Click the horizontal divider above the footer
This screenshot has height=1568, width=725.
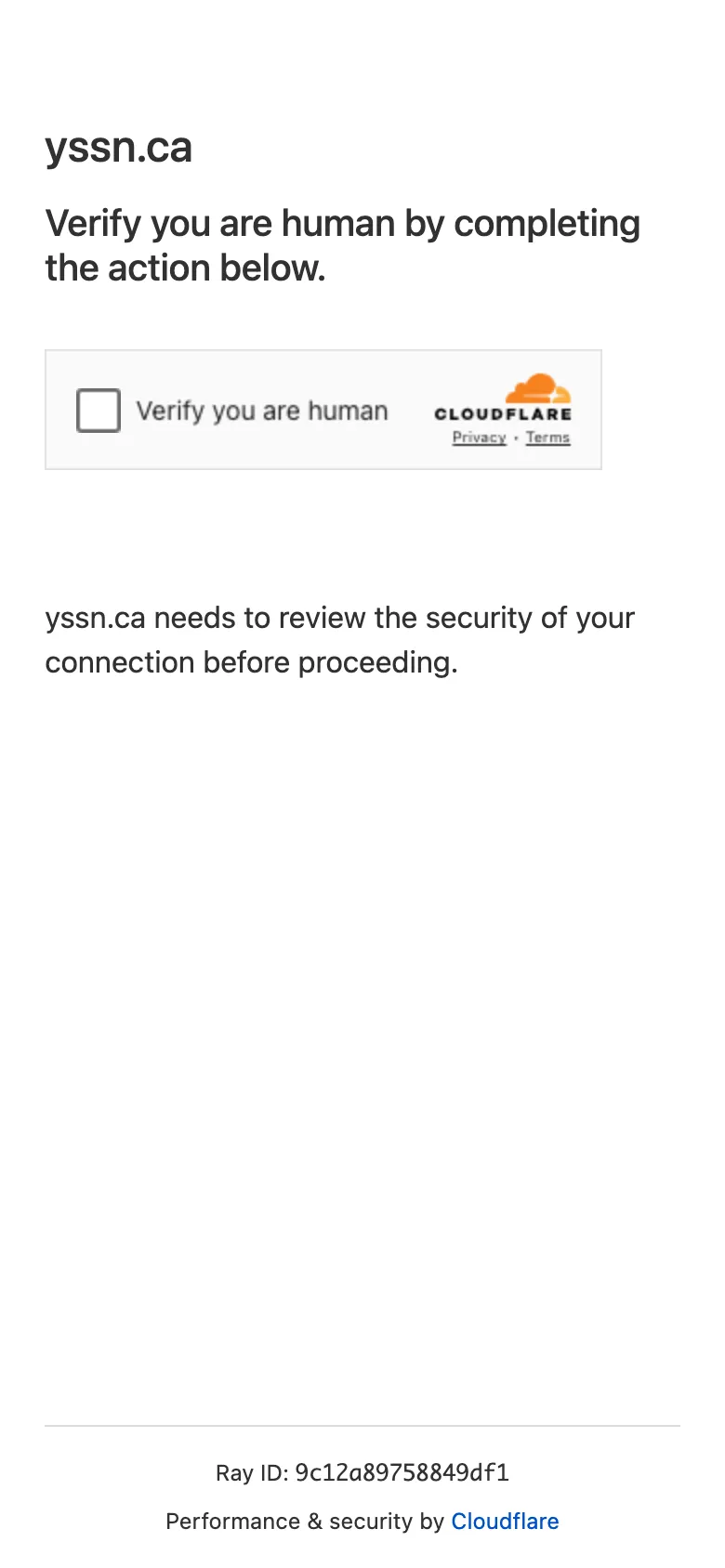[362, 1424]
